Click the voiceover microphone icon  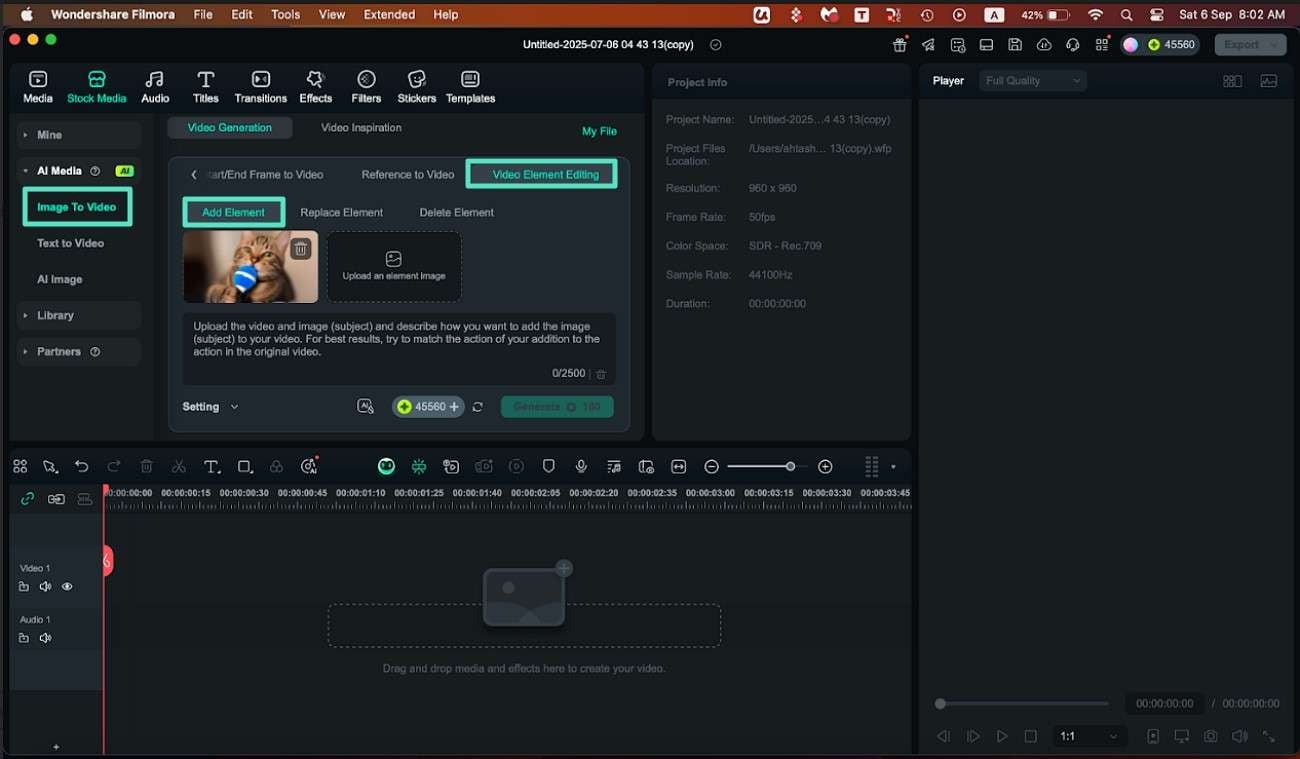click(581, 466)
